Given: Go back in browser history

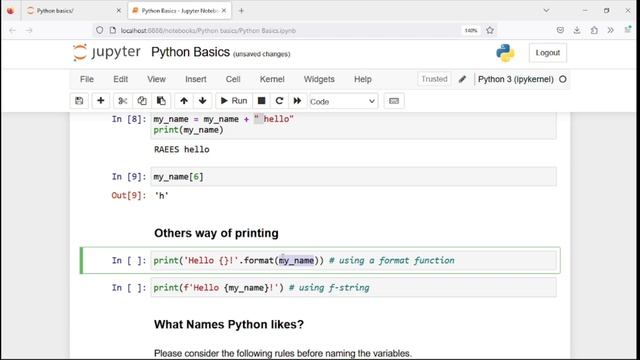Looking at the screenshot, I should pyautogui.click(x=12, y=30).
